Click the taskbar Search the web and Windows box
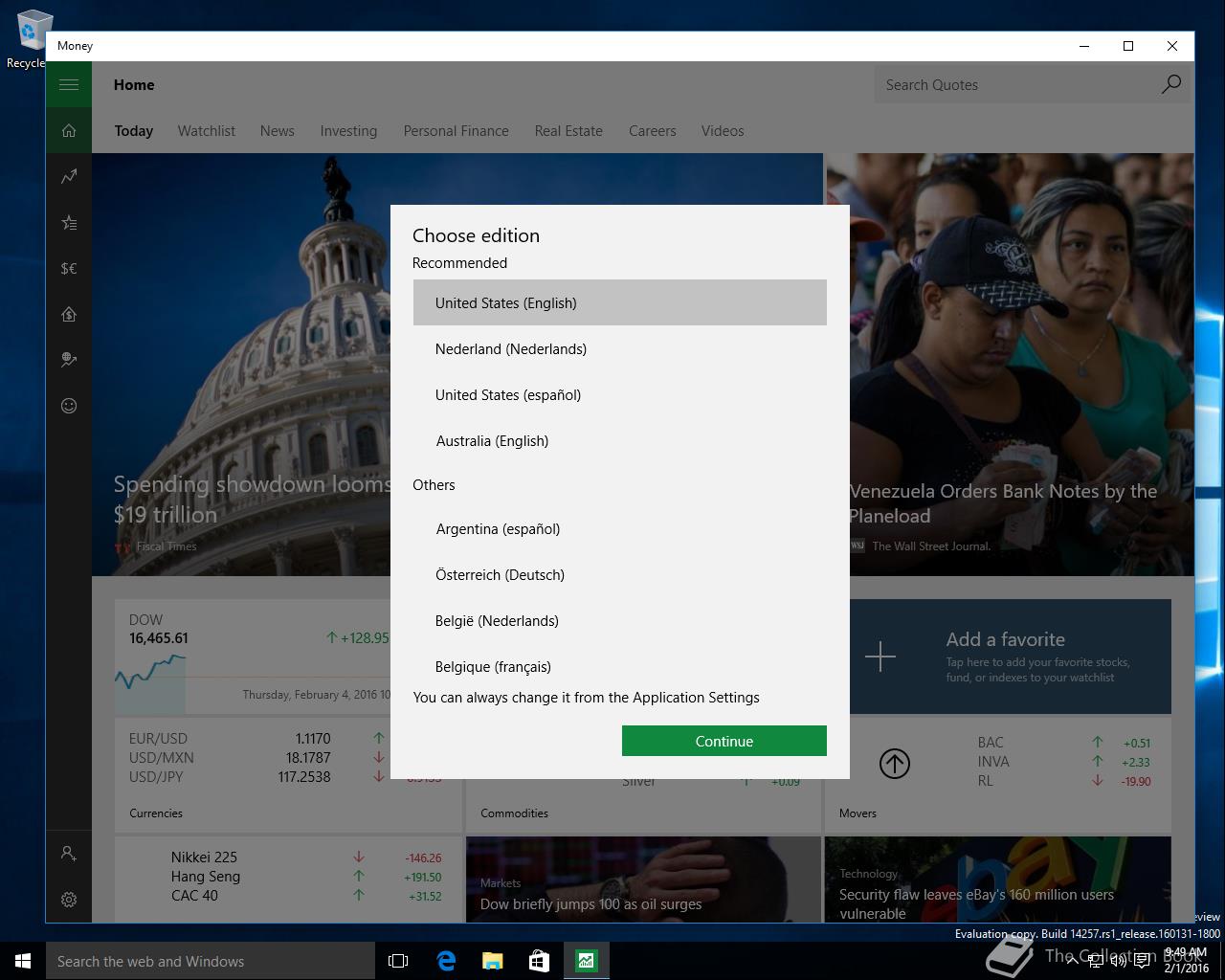1225x980 pixels. (x=211, y=961)
